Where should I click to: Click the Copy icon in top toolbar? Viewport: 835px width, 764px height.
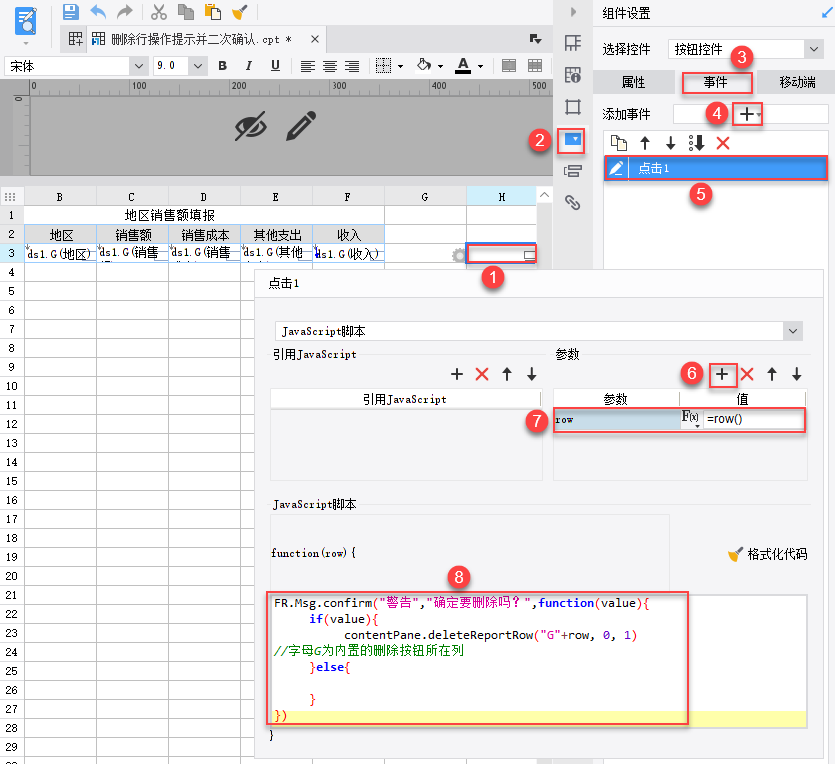pos(185,12)
